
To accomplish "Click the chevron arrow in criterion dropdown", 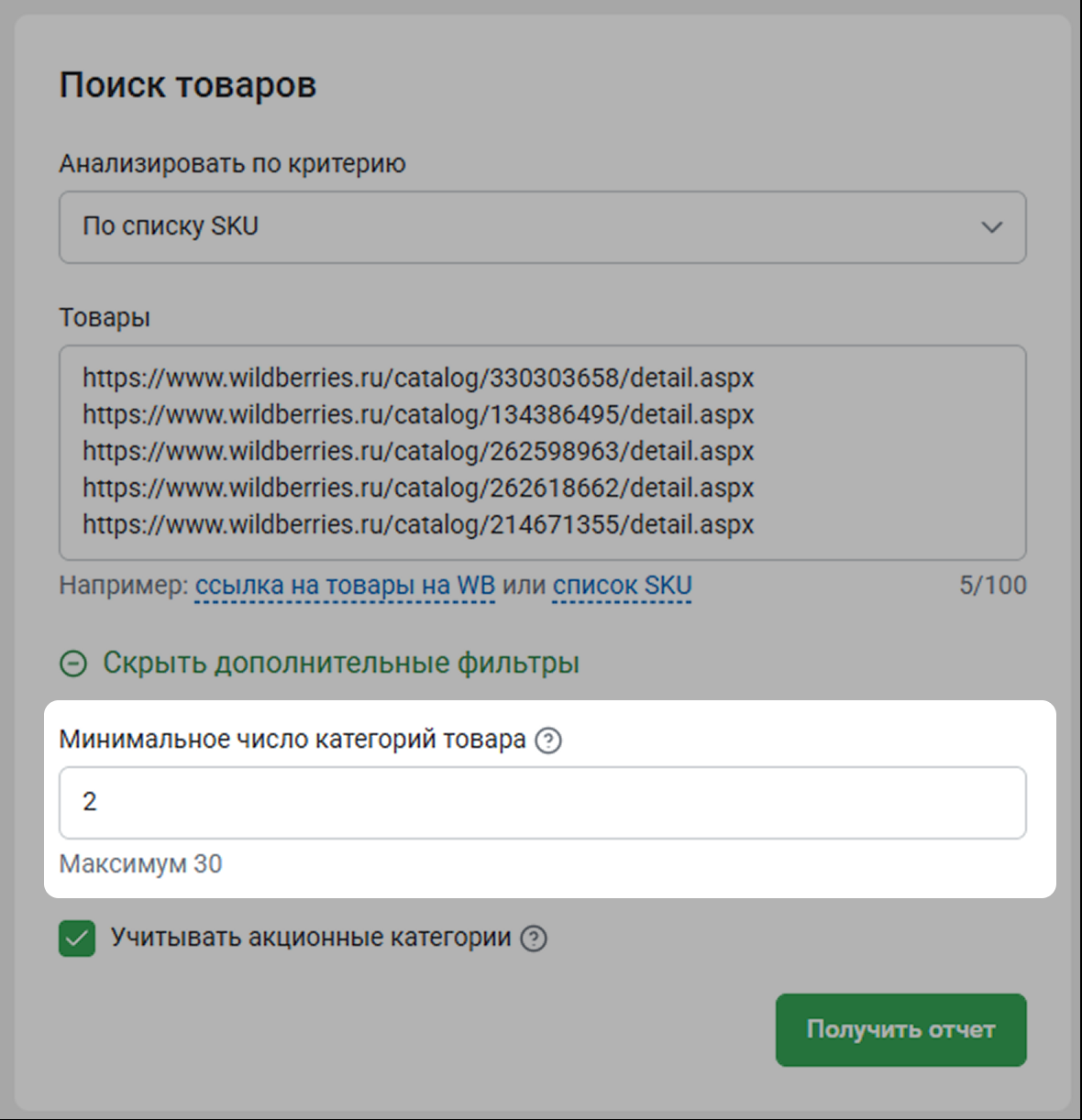I will tap(991, 227).
